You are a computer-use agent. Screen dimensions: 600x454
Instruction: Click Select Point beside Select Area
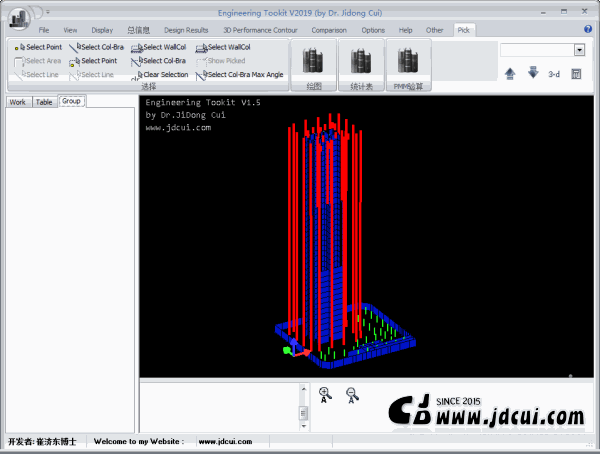coord(93,61)
